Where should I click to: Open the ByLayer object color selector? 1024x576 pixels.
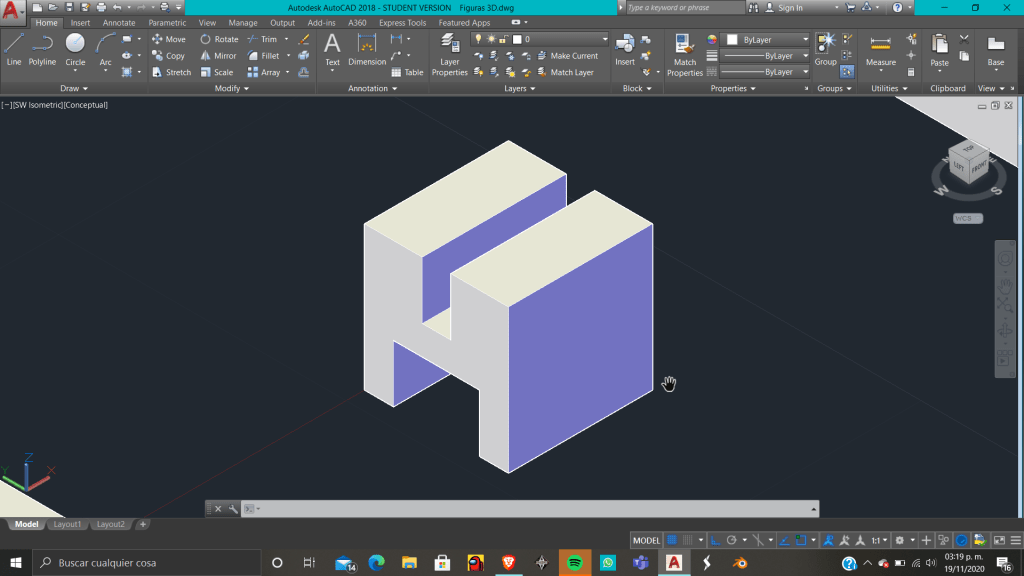[765, 39]
